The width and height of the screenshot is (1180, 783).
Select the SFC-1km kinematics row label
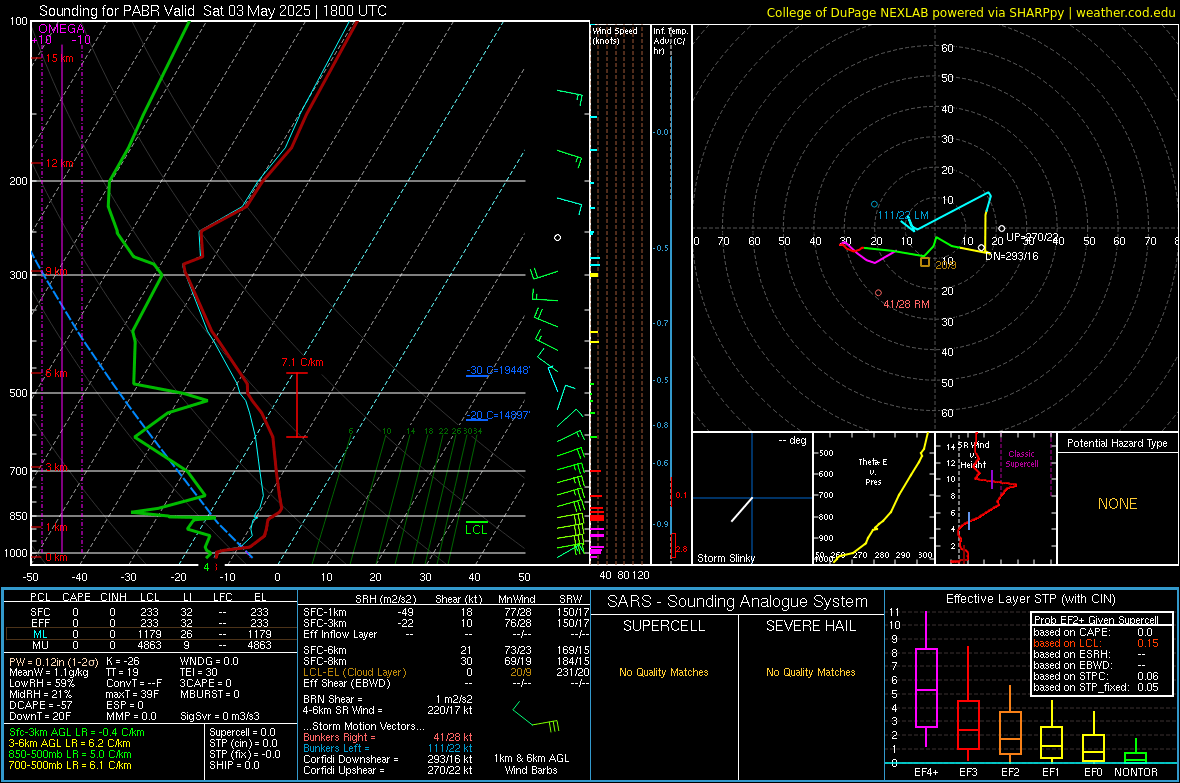point(325,612)
